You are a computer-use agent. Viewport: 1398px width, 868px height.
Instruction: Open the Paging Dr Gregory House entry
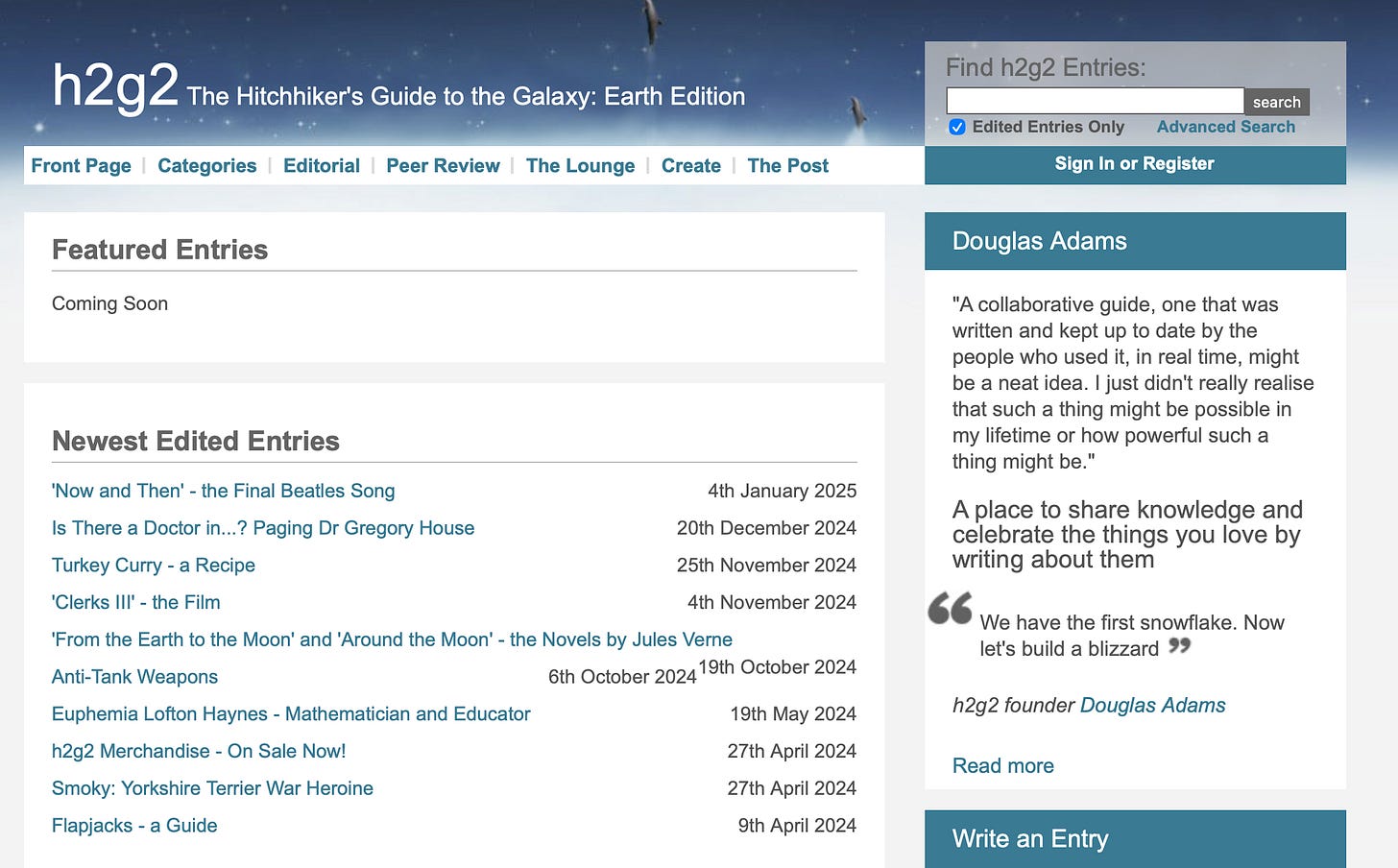tap(263, 528)
